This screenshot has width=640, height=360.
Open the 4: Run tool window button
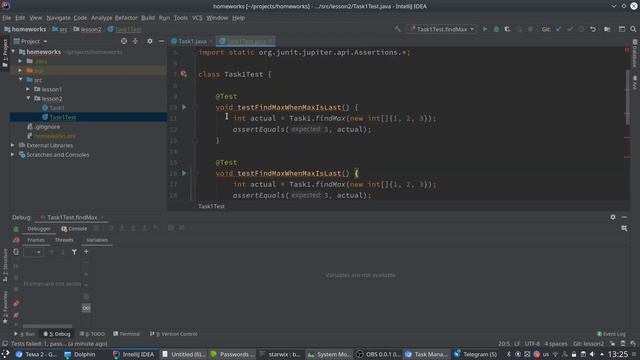tap(25, 334)
